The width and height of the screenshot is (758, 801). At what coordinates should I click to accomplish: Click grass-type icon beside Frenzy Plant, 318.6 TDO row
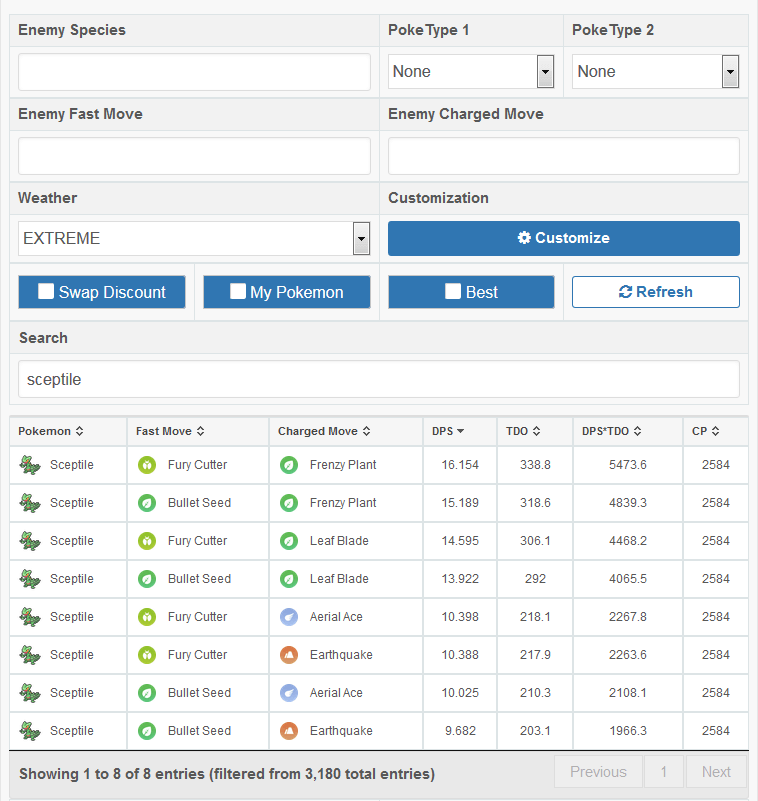[289, 503]
